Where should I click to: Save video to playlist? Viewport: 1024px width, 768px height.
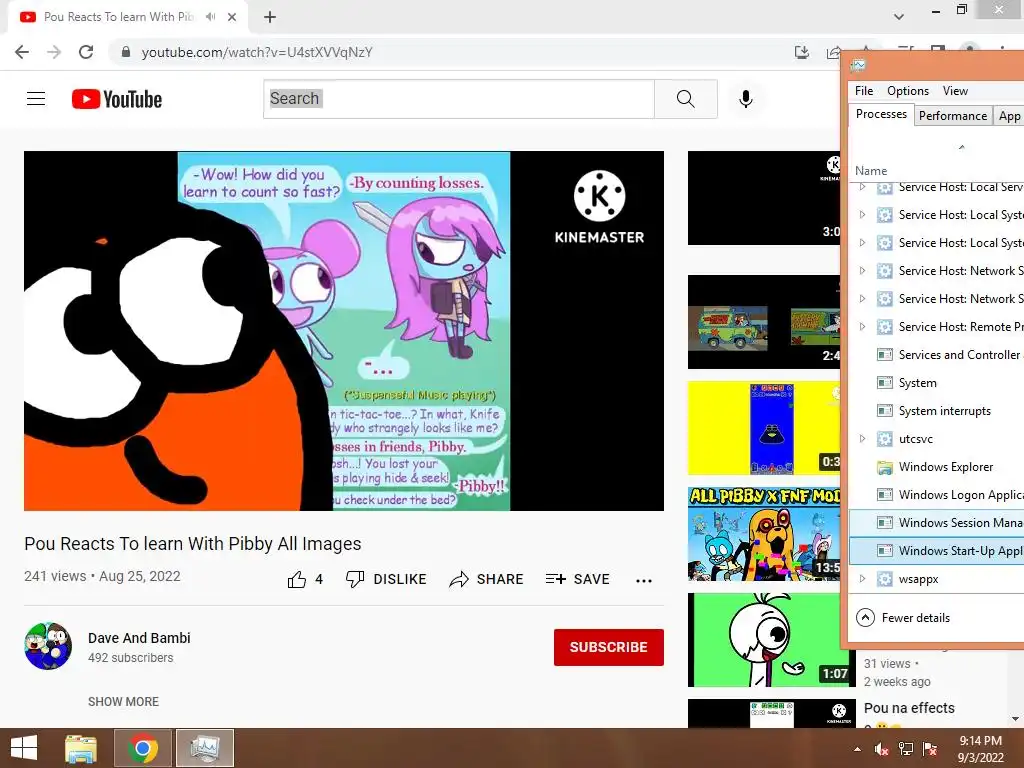(577, 579)
